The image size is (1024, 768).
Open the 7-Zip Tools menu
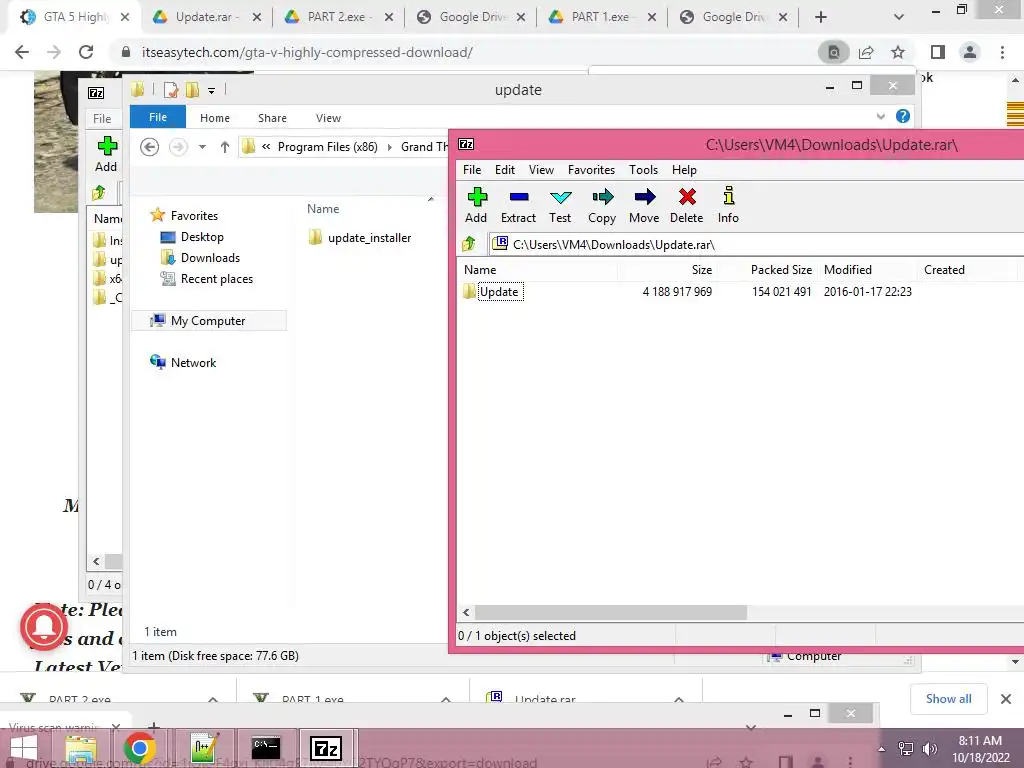643,170
